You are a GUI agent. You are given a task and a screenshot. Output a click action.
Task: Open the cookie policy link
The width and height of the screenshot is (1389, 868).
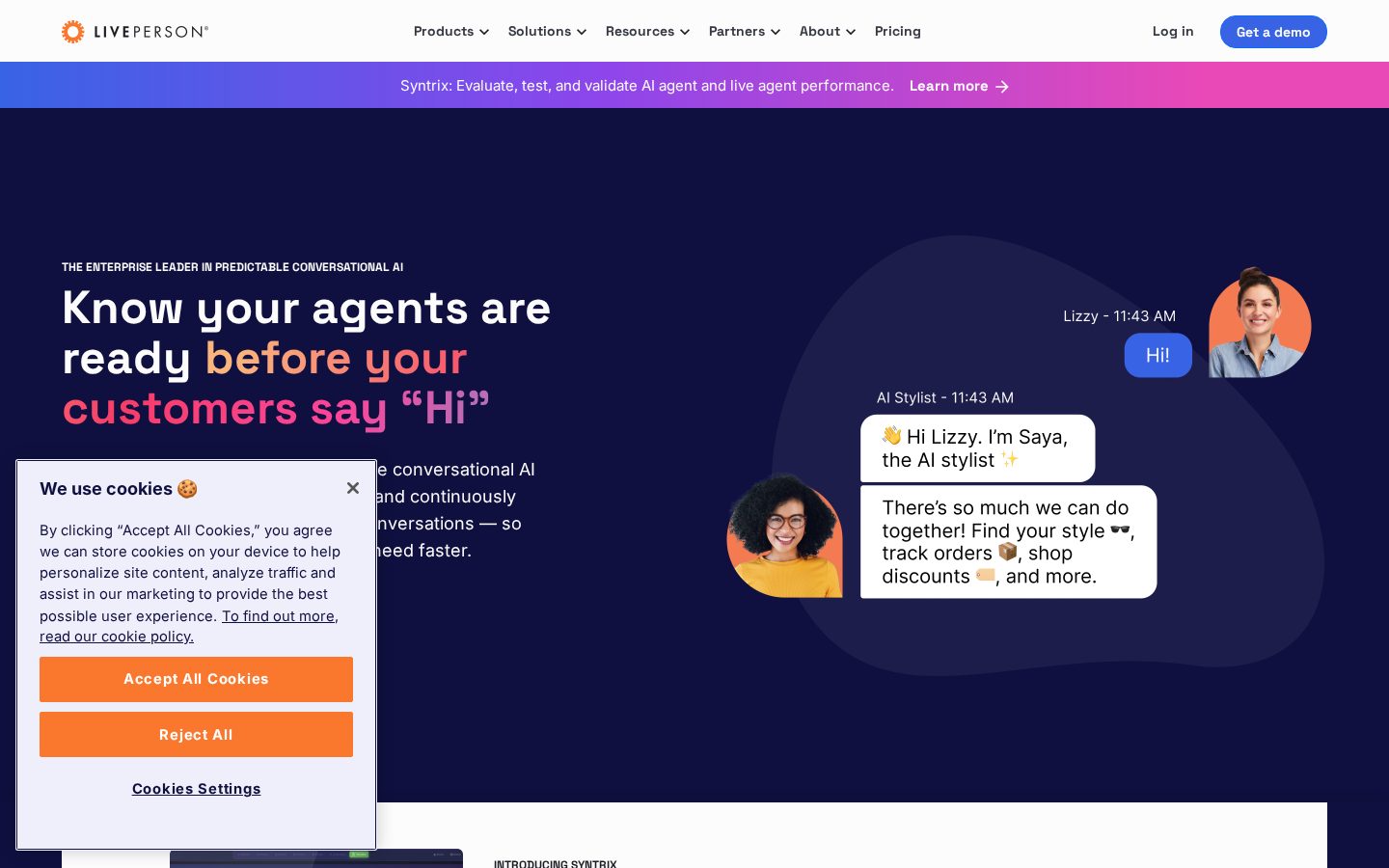pyautogui.click(x=189, y=626)
